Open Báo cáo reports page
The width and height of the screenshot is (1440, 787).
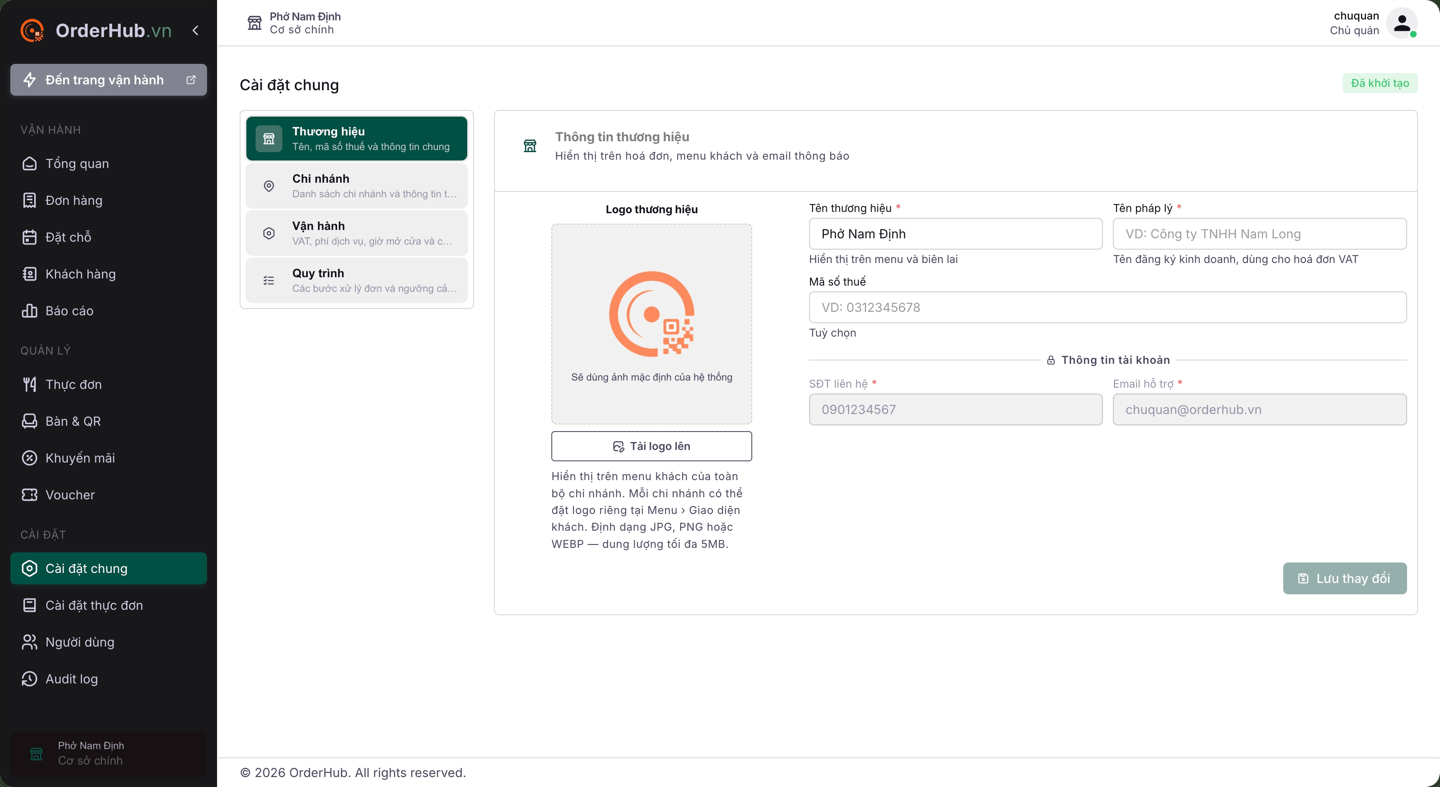pyautogui.click(x=108, y=311)
